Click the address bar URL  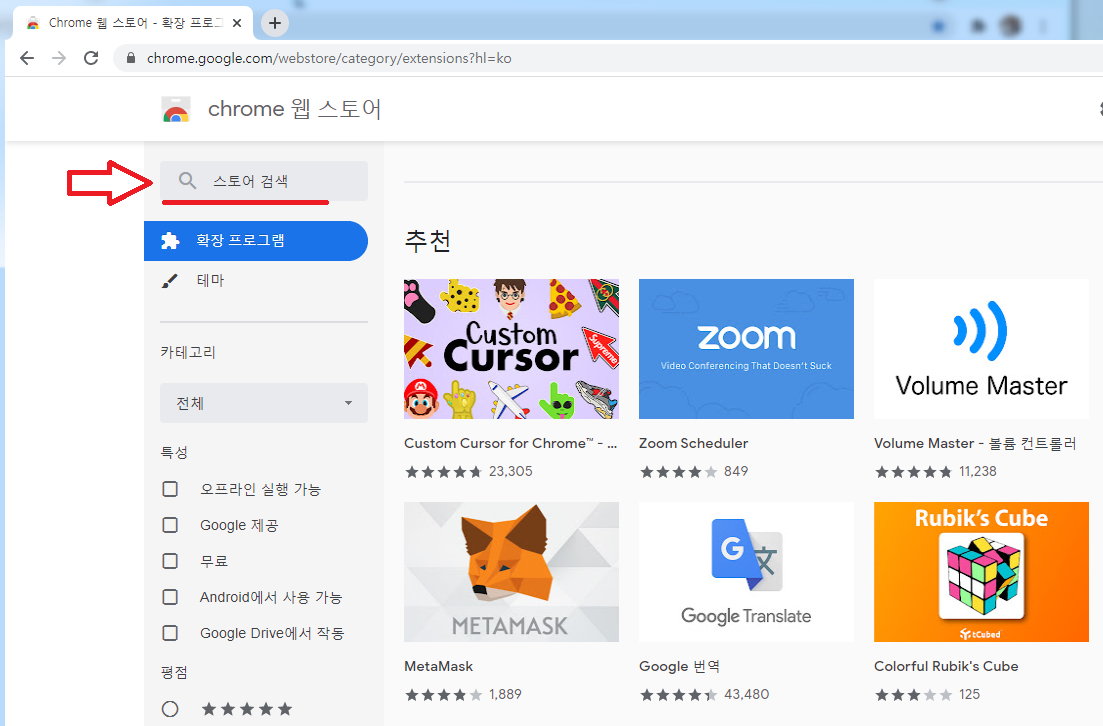(329, 58)
